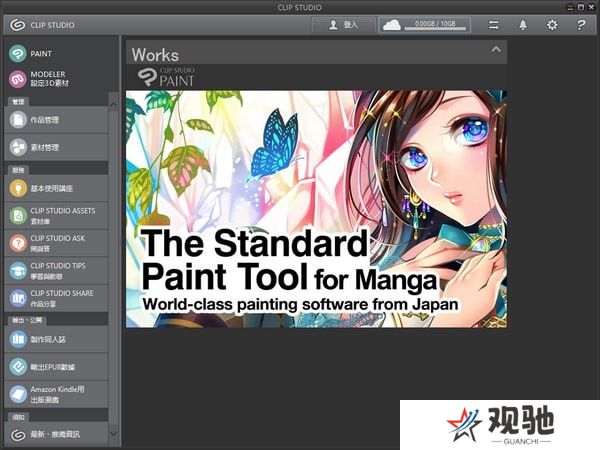Open Amazon Kindle publishing item
The height and width of the screenshot is (450, 600).
click(56, 394)
